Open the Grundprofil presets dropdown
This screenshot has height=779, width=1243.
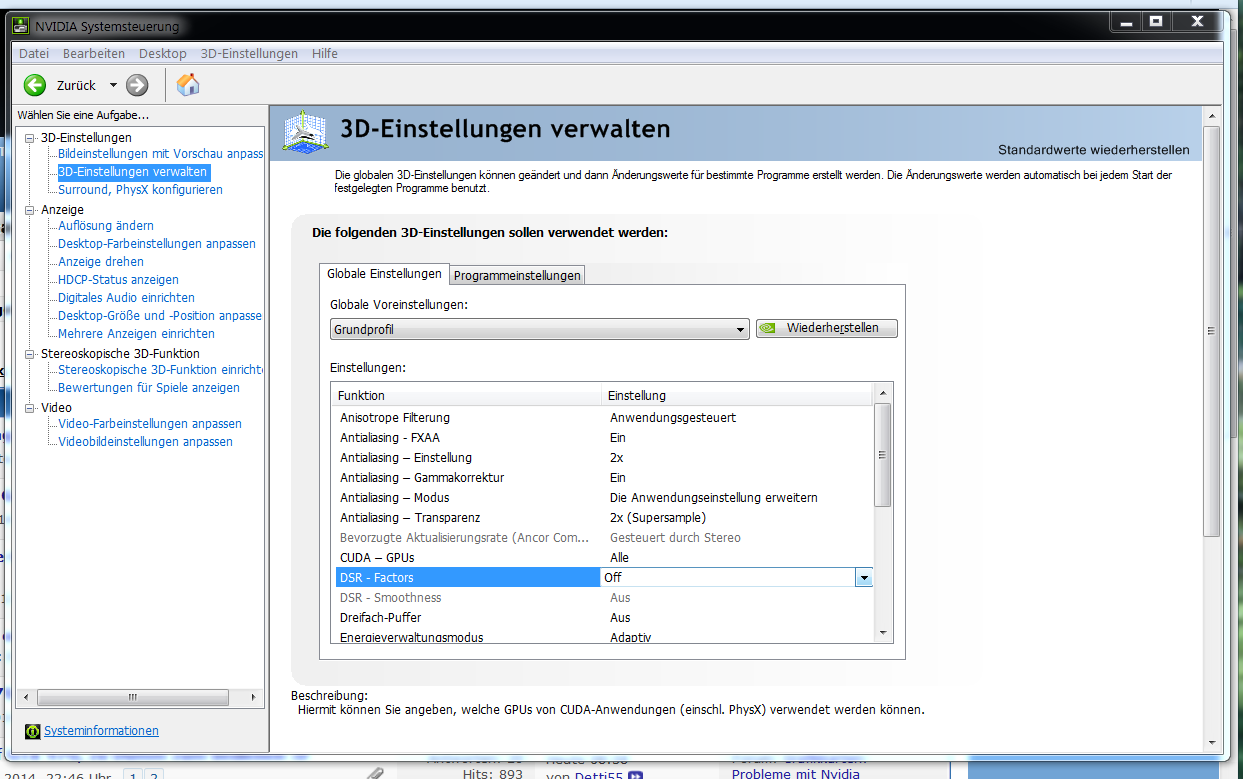coord(539,329)
